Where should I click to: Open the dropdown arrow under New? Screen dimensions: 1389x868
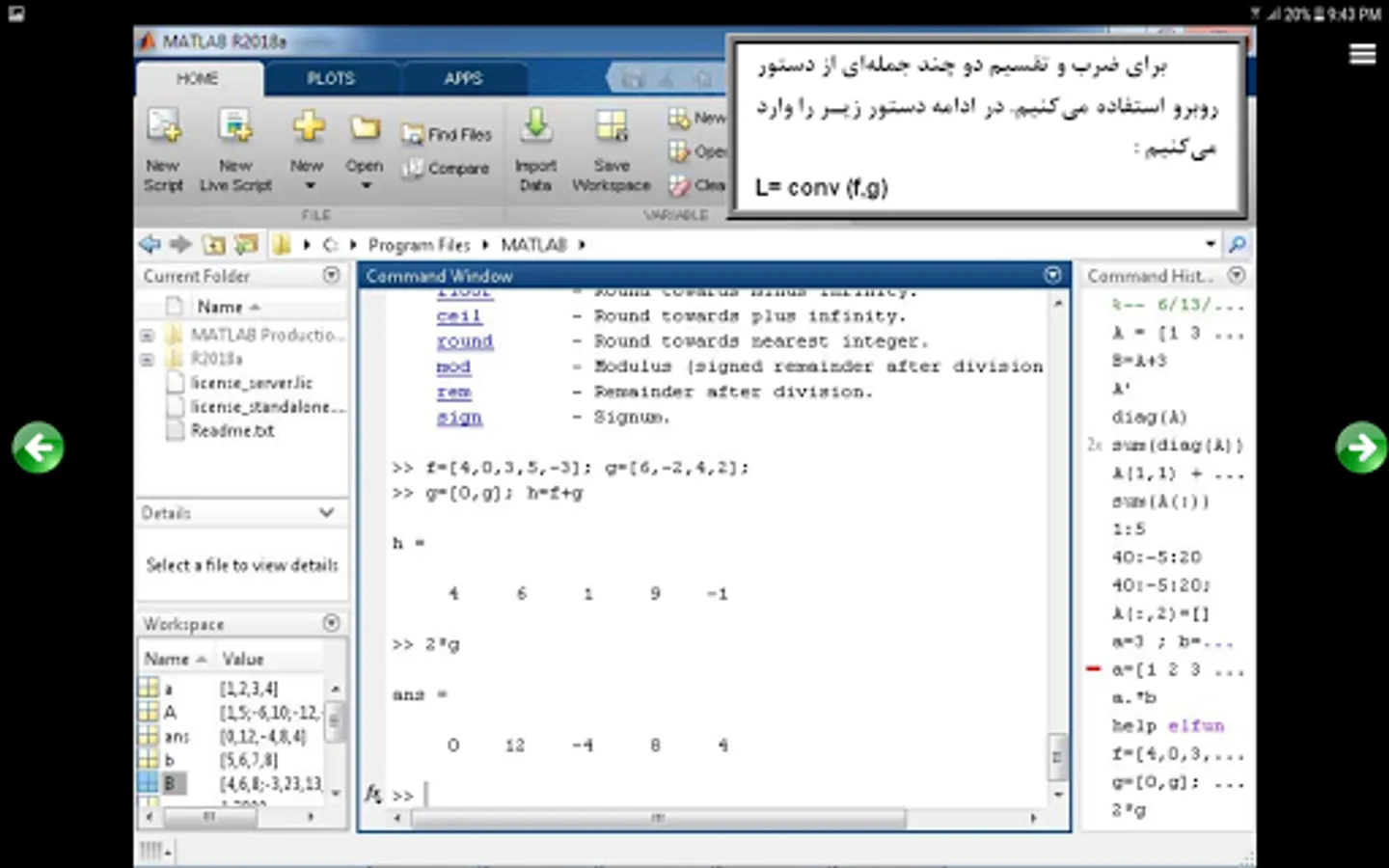310,186
